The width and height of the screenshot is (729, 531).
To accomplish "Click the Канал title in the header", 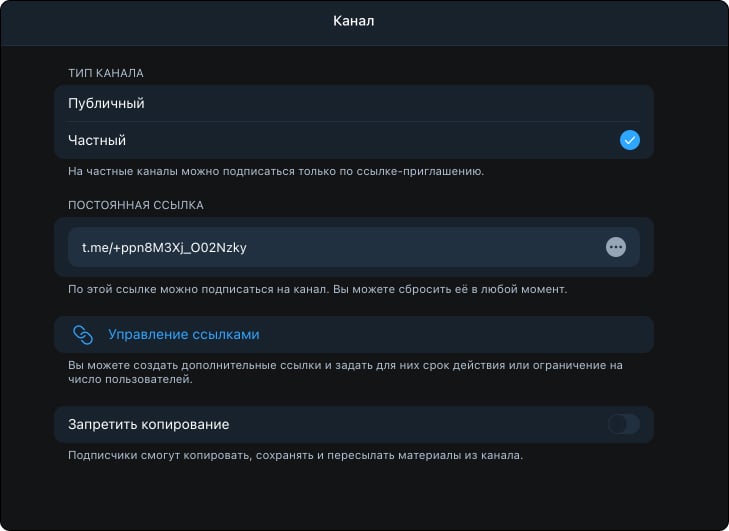I will click(353, 21).
